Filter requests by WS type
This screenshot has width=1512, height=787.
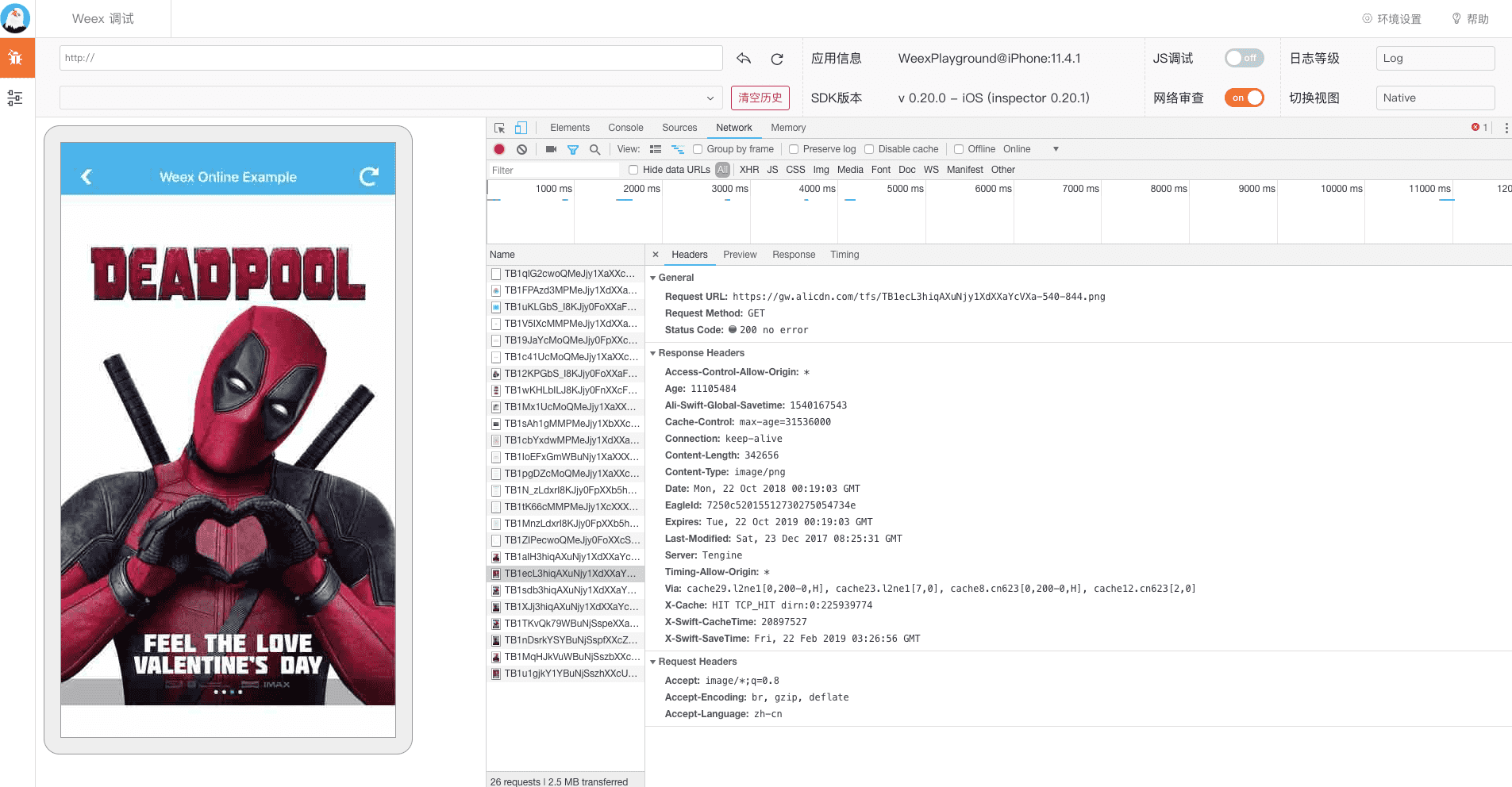coord(931,170)
